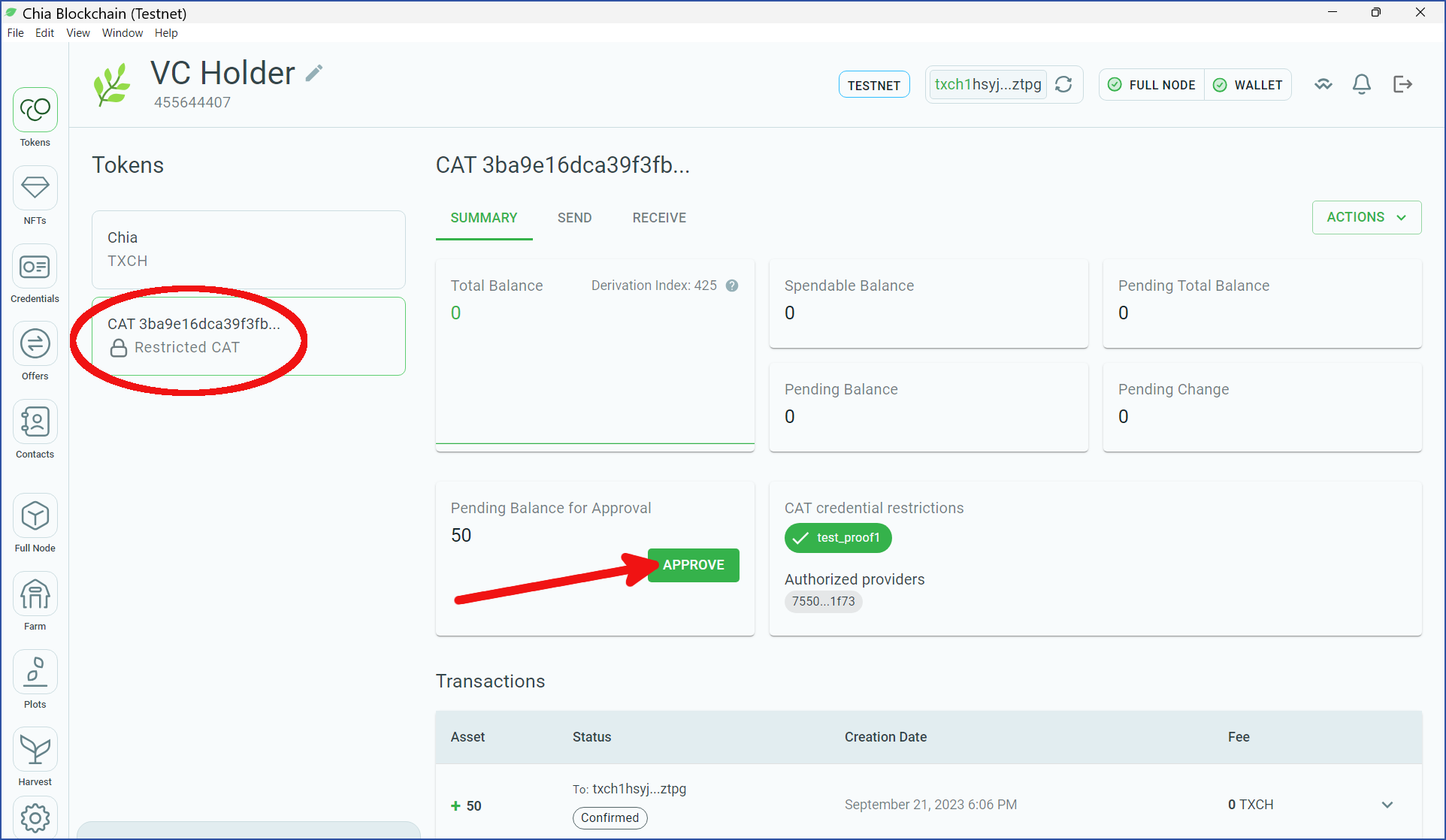Open the ACTIONS dropdown
1446x840 pixels.
click(x=1366, y=217)
